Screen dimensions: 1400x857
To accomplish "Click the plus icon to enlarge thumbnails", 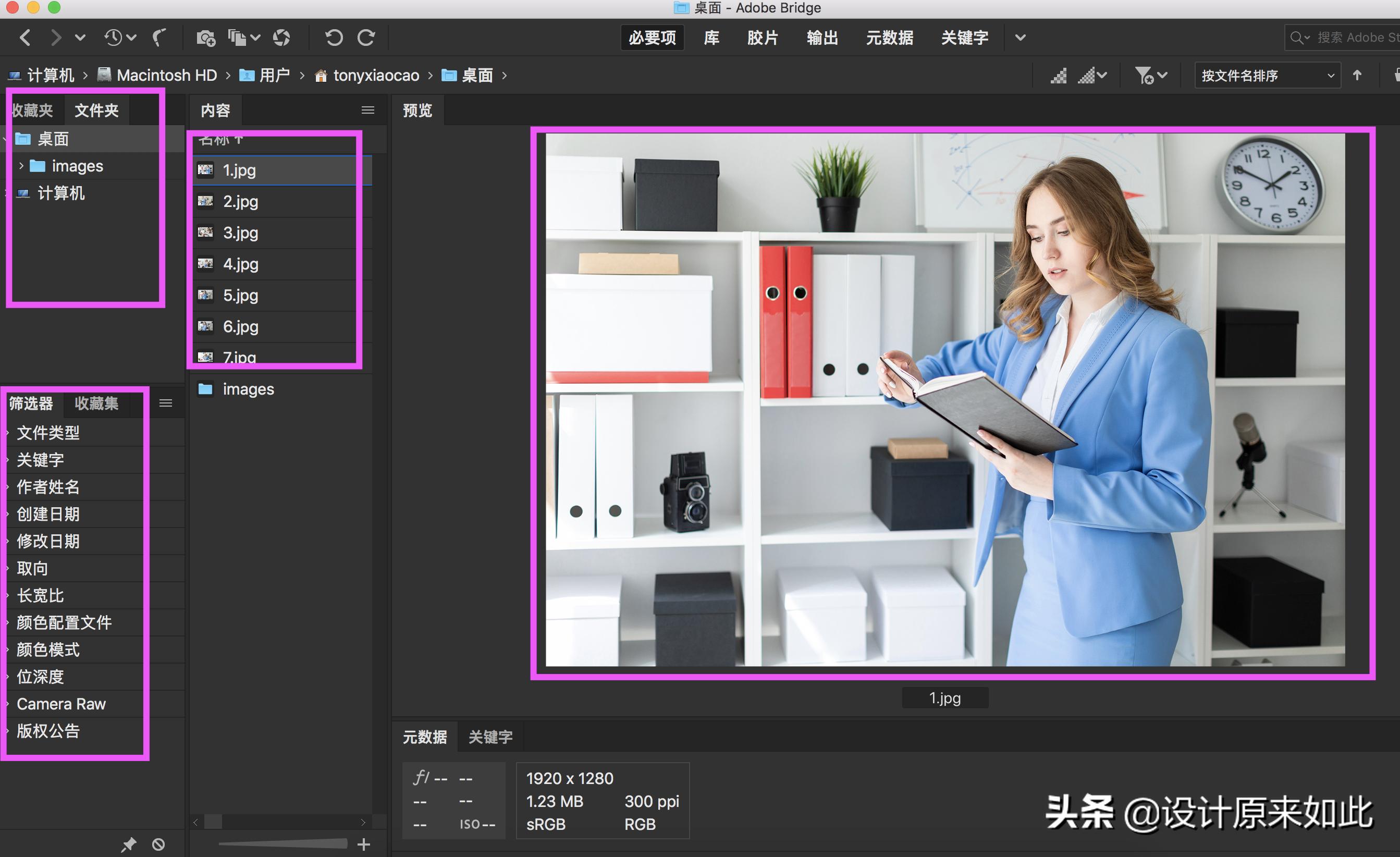I will [x=364, y=844].
